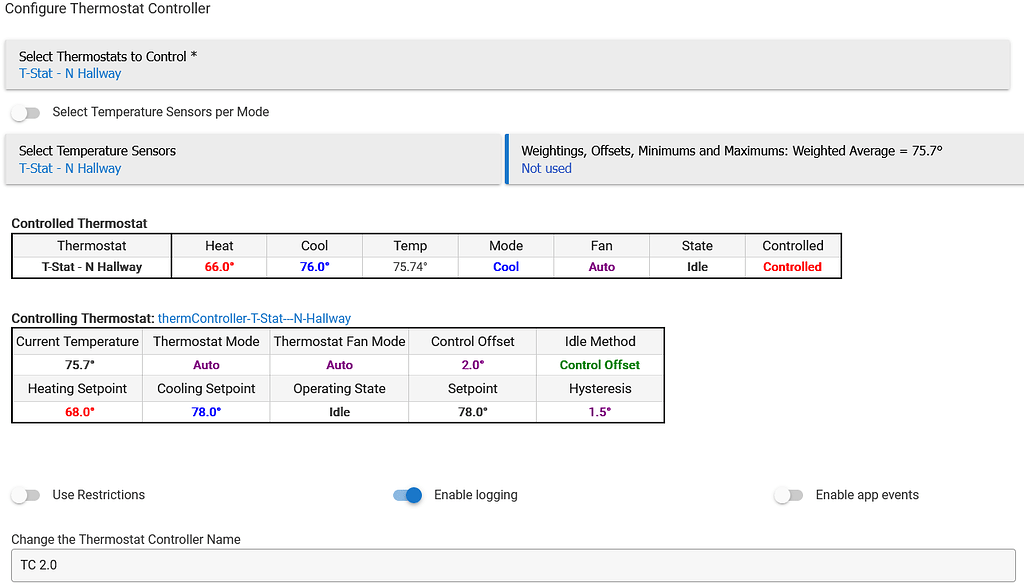Select the cooling setpoint 76.0° cell
1024x587 pixels.
314,266
